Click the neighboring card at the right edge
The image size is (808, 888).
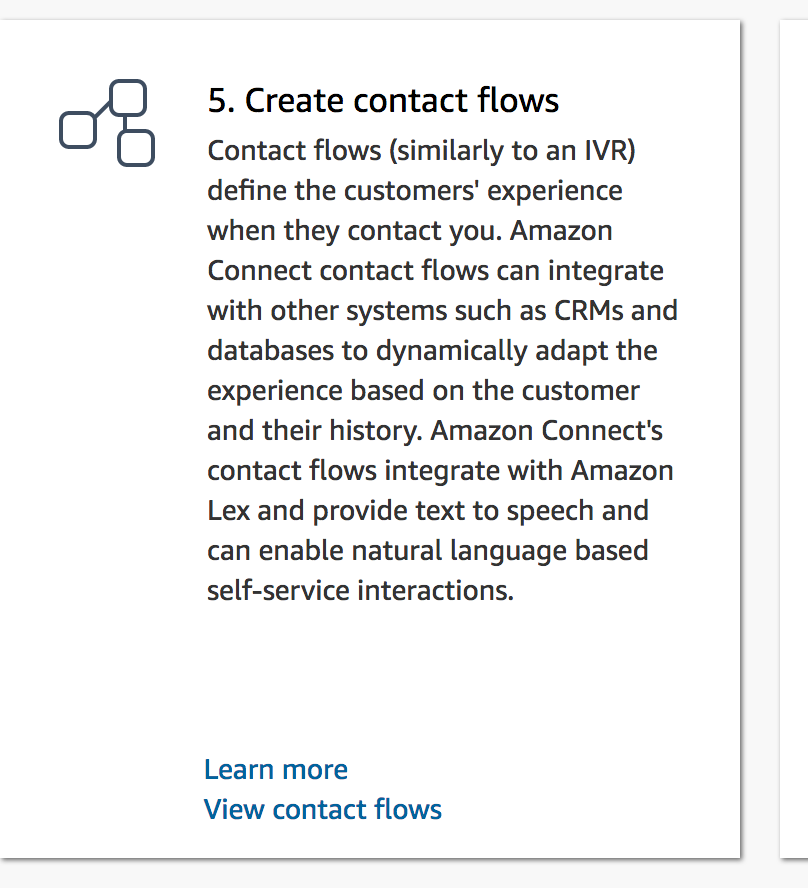click(794, 439)
